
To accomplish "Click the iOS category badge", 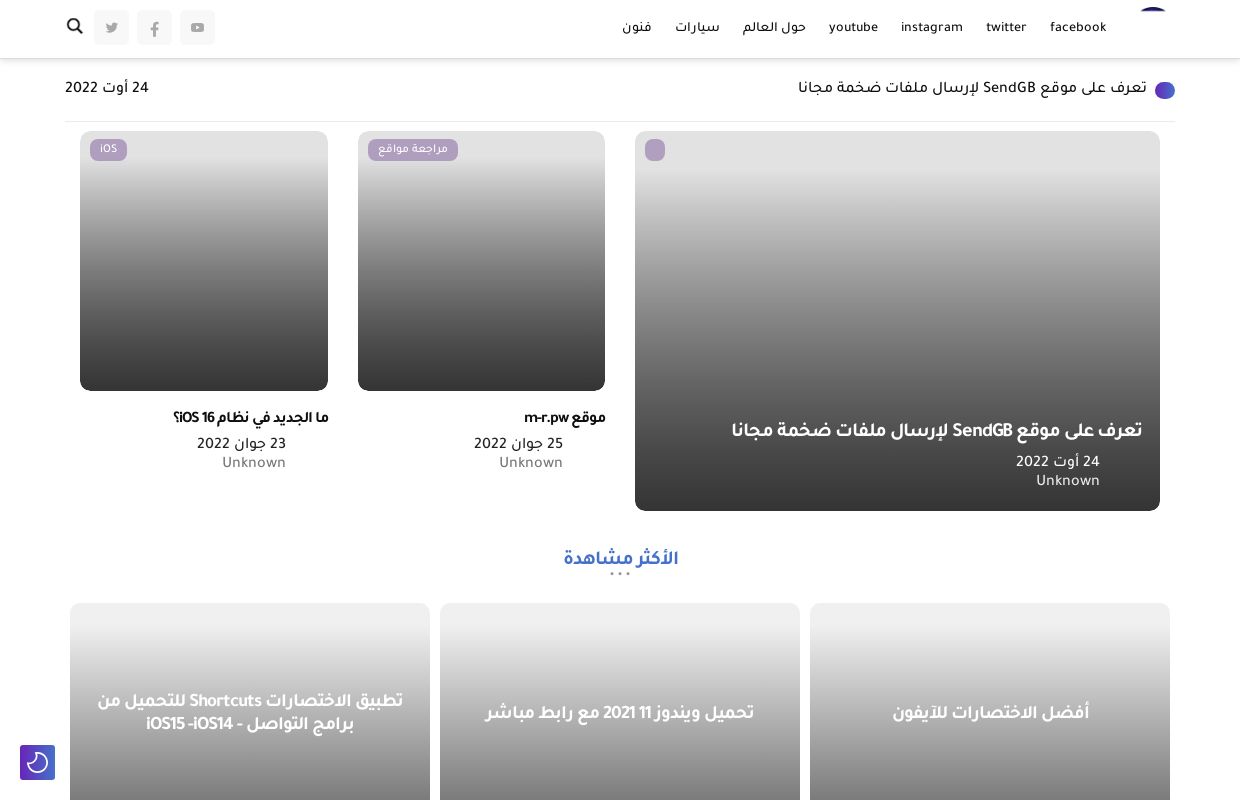I will 108,150.
